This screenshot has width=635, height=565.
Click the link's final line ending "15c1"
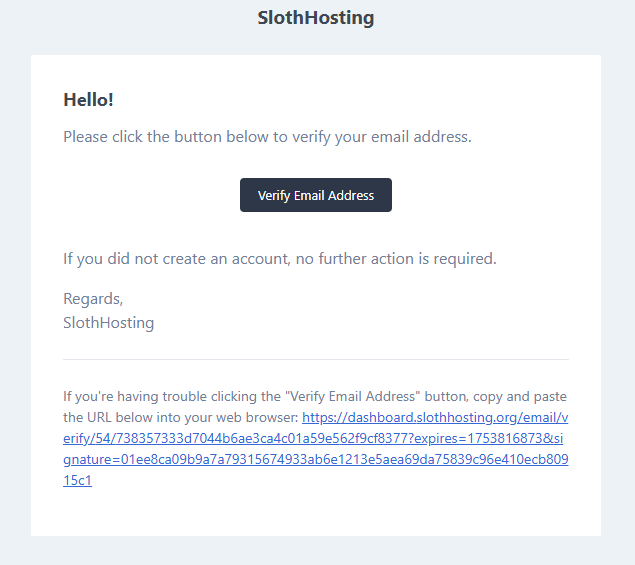pyautogui.click(x=77, y=481)
